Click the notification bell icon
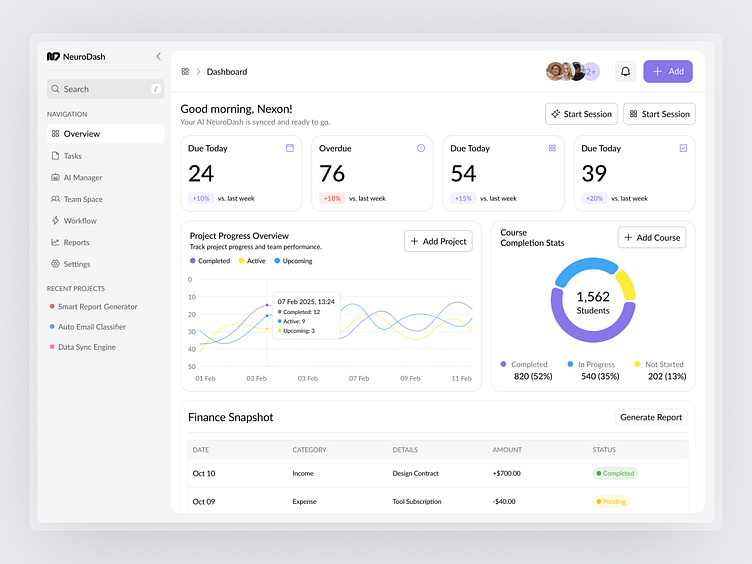The image size is (752, 564). [x=625, y=71]
